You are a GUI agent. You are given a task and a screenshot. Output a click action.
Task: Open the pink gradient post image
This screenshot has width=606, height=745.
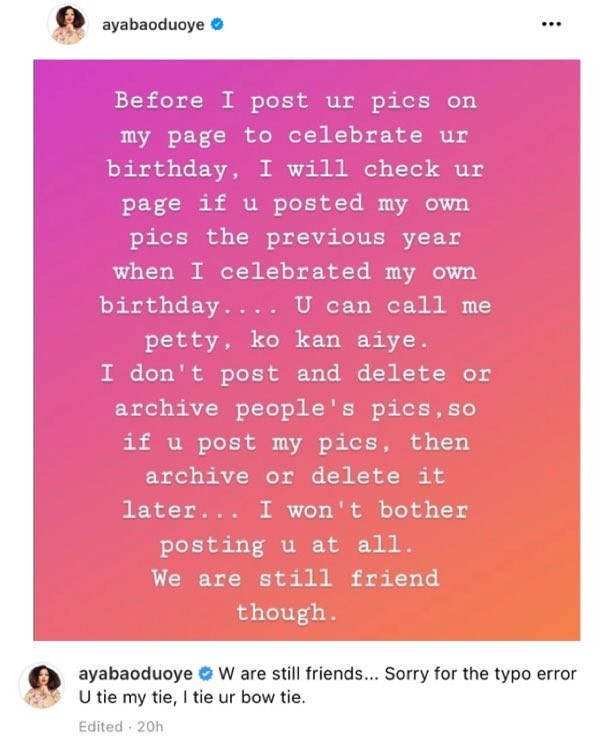(x=306, y=350)
